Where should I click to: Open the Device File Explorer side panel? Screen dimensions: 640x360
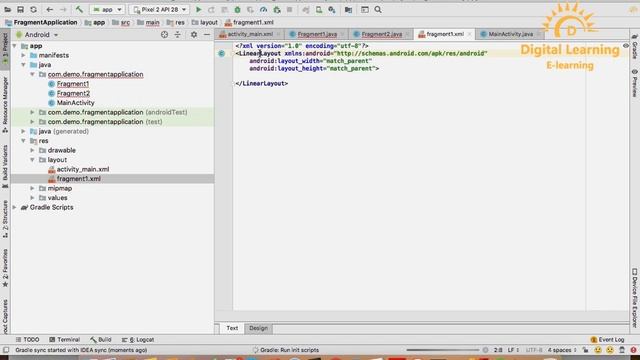[635, 298]
